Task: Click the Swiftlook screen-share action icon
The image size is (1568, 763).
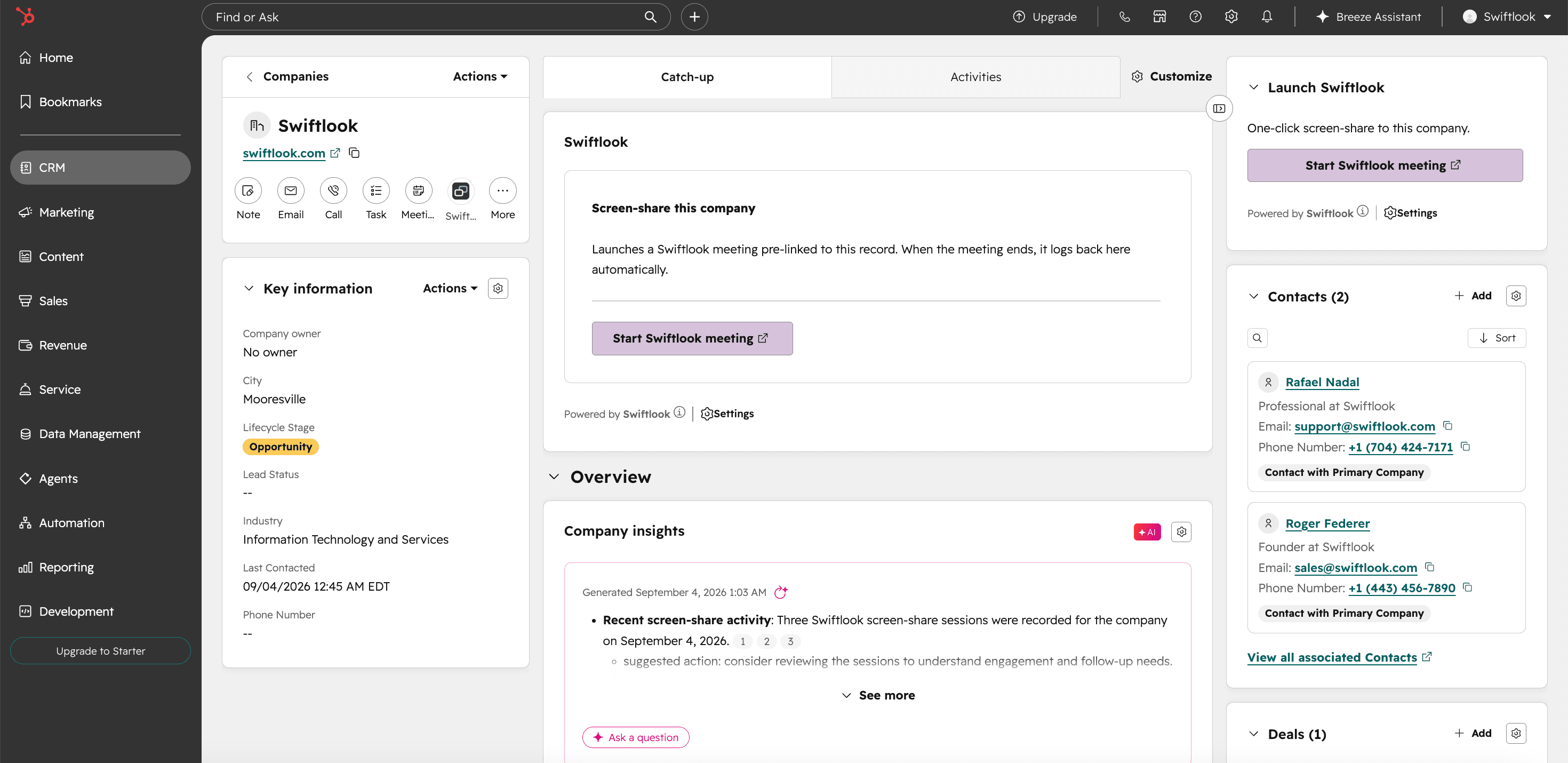Action: [461, 191]
